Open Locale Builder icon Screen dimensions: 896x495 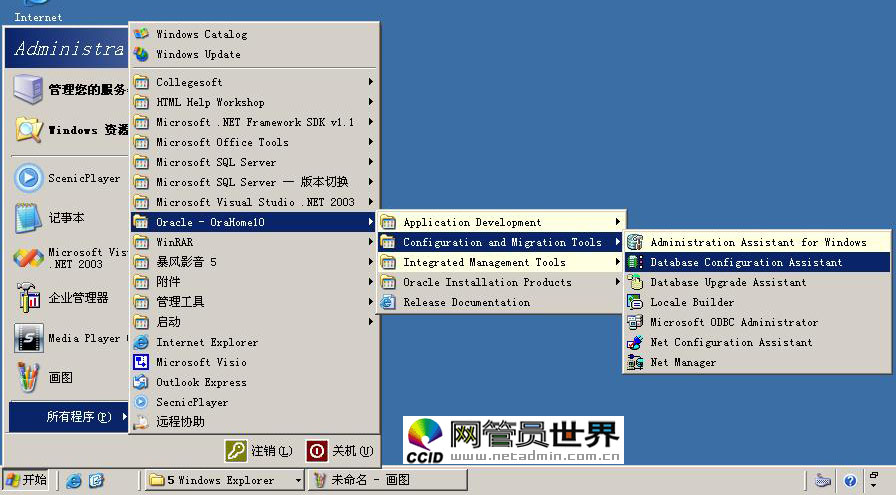(x=635, y=302)
